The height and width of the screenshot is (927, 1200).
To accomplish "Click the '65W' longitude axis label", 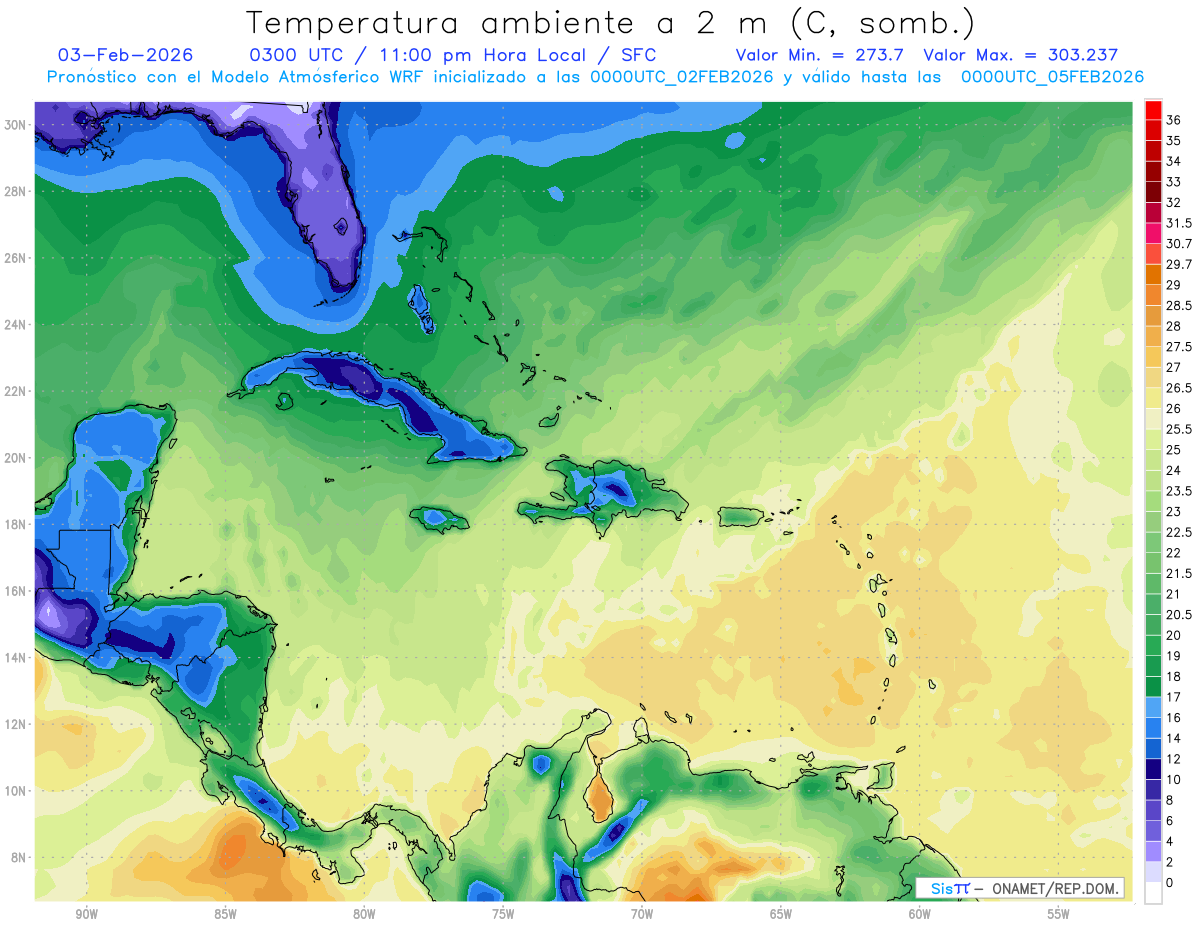I will [x=781, y=914].
